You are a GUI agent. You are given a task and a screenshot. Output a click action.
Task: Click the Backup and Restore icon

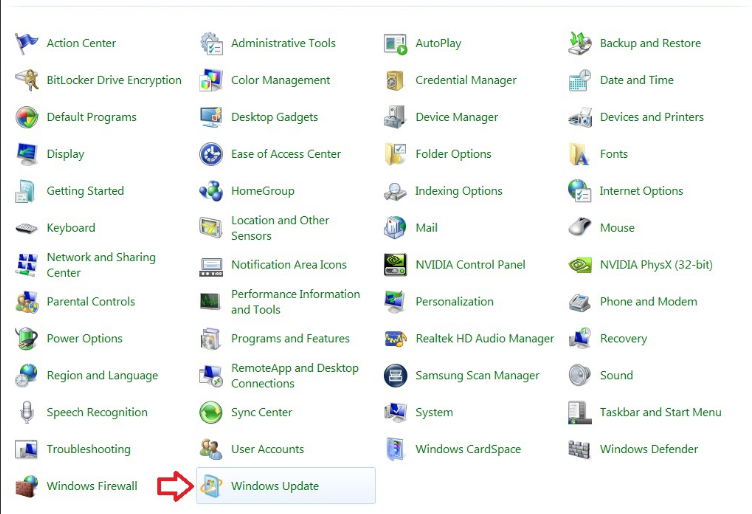(x=580, y=43)
